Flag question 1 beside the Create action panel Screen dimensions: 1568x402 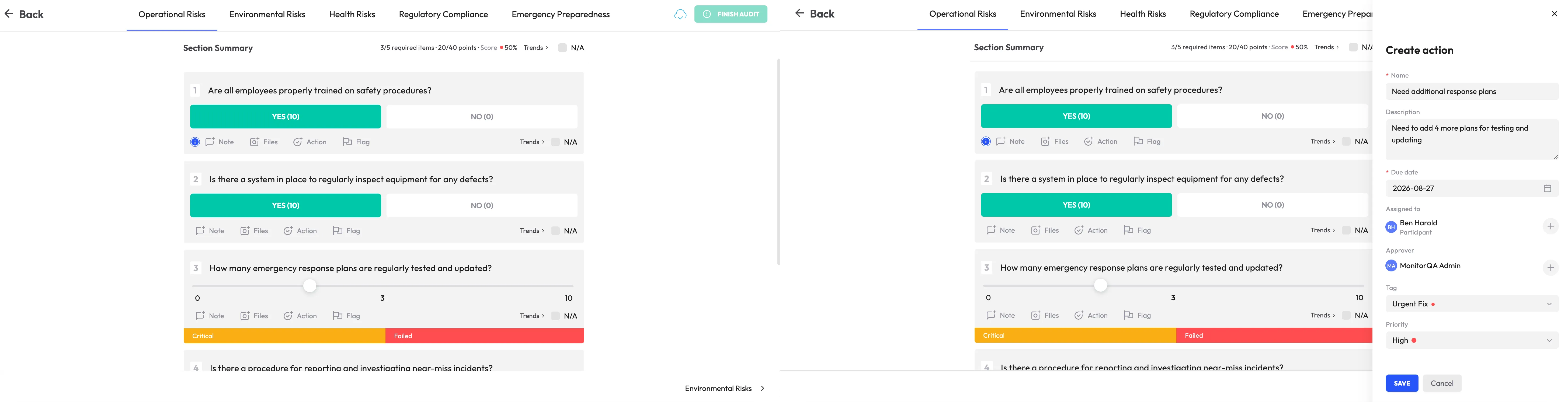pos(1147,141)
